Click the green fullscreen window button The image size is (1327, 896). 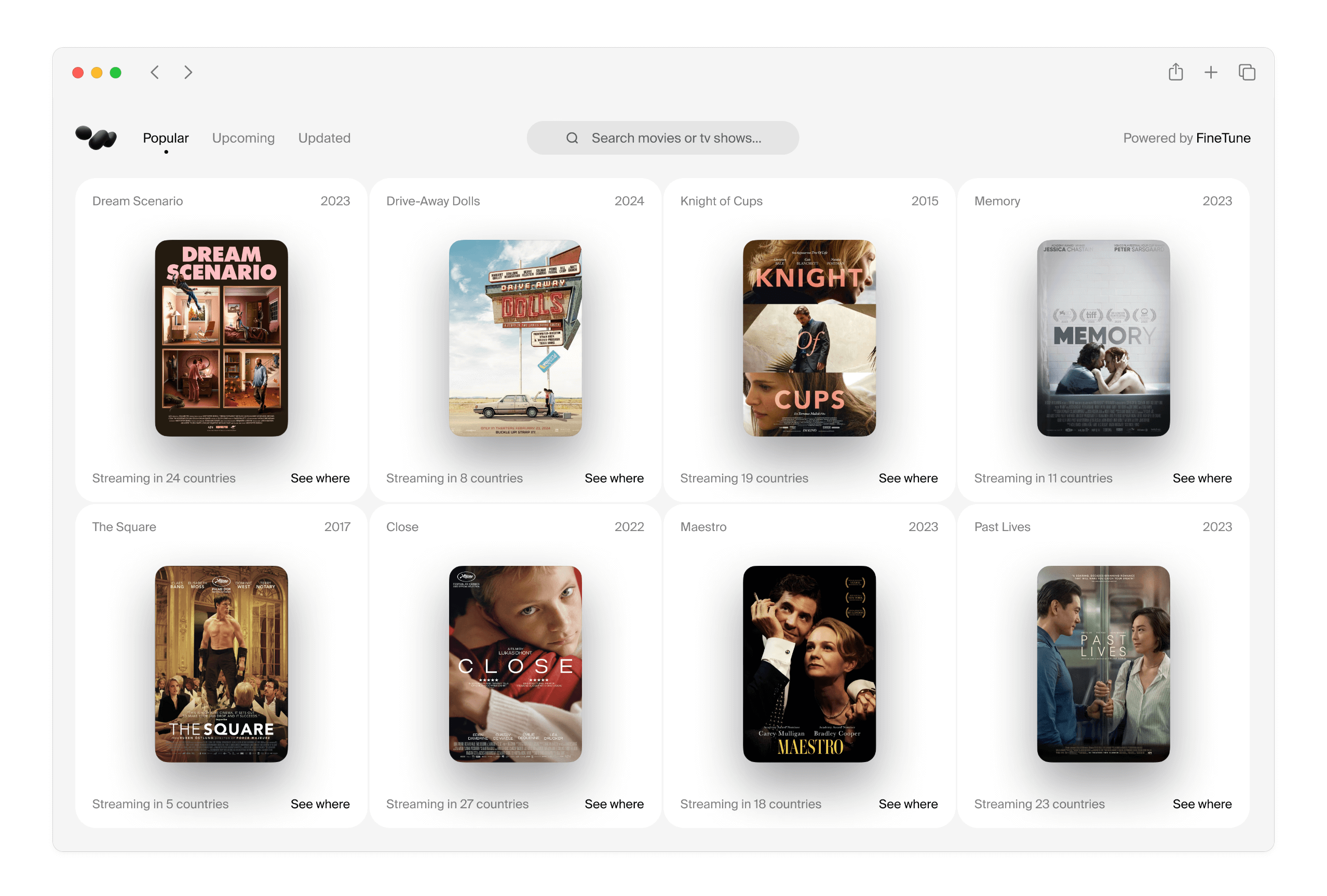(115, 73)
